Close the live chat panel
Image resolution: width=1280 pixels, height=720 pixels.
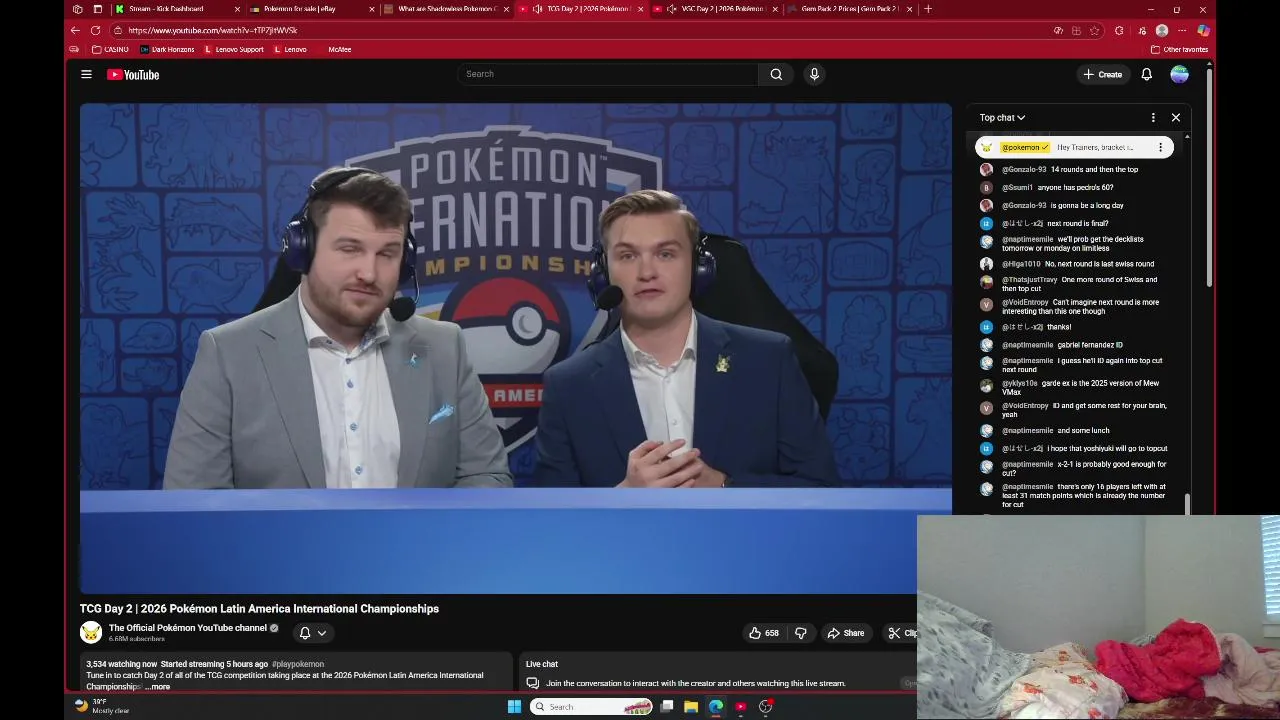click(x=1176, y=117)
